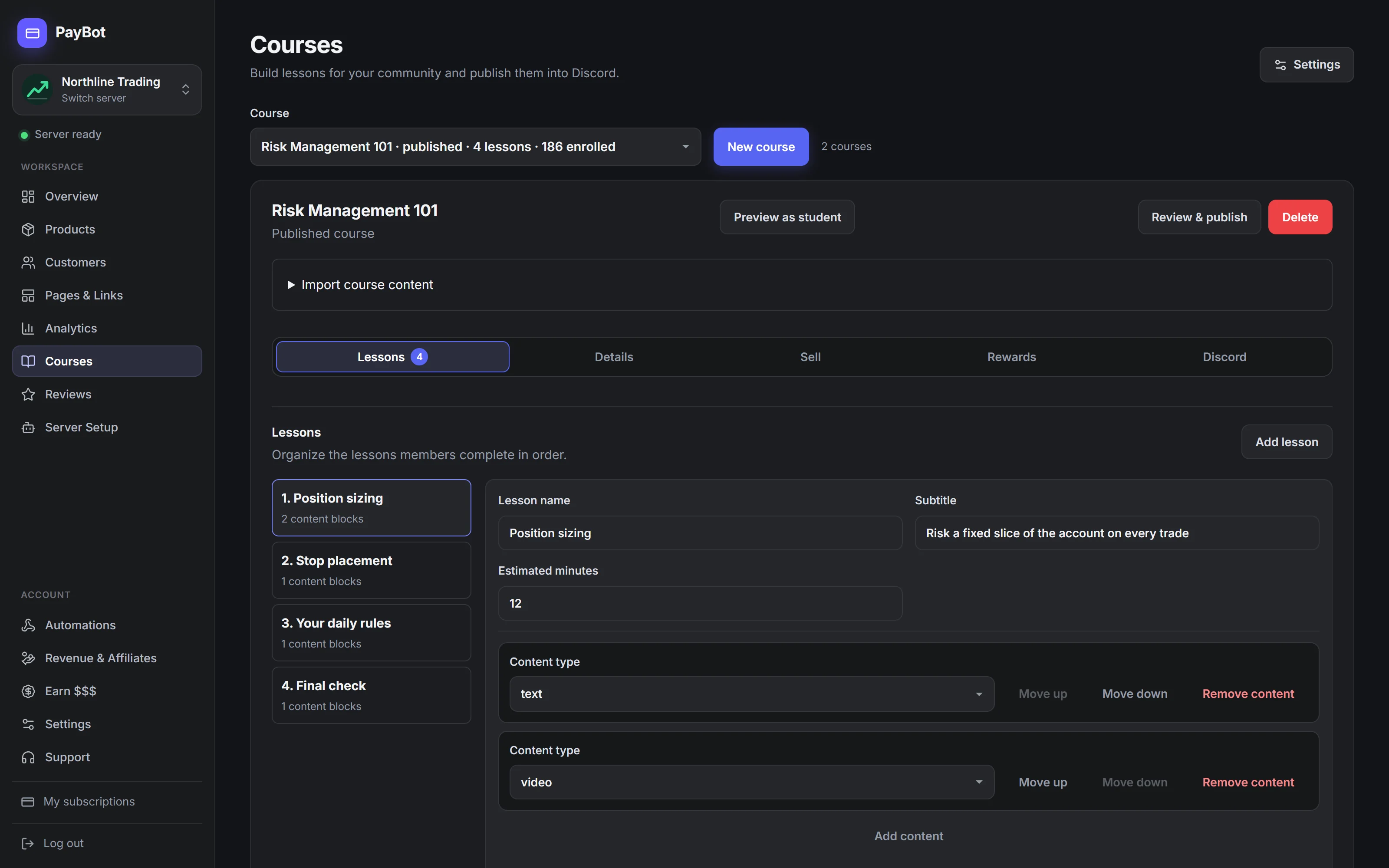Switch to the Rewards tab

(1011, 357)
